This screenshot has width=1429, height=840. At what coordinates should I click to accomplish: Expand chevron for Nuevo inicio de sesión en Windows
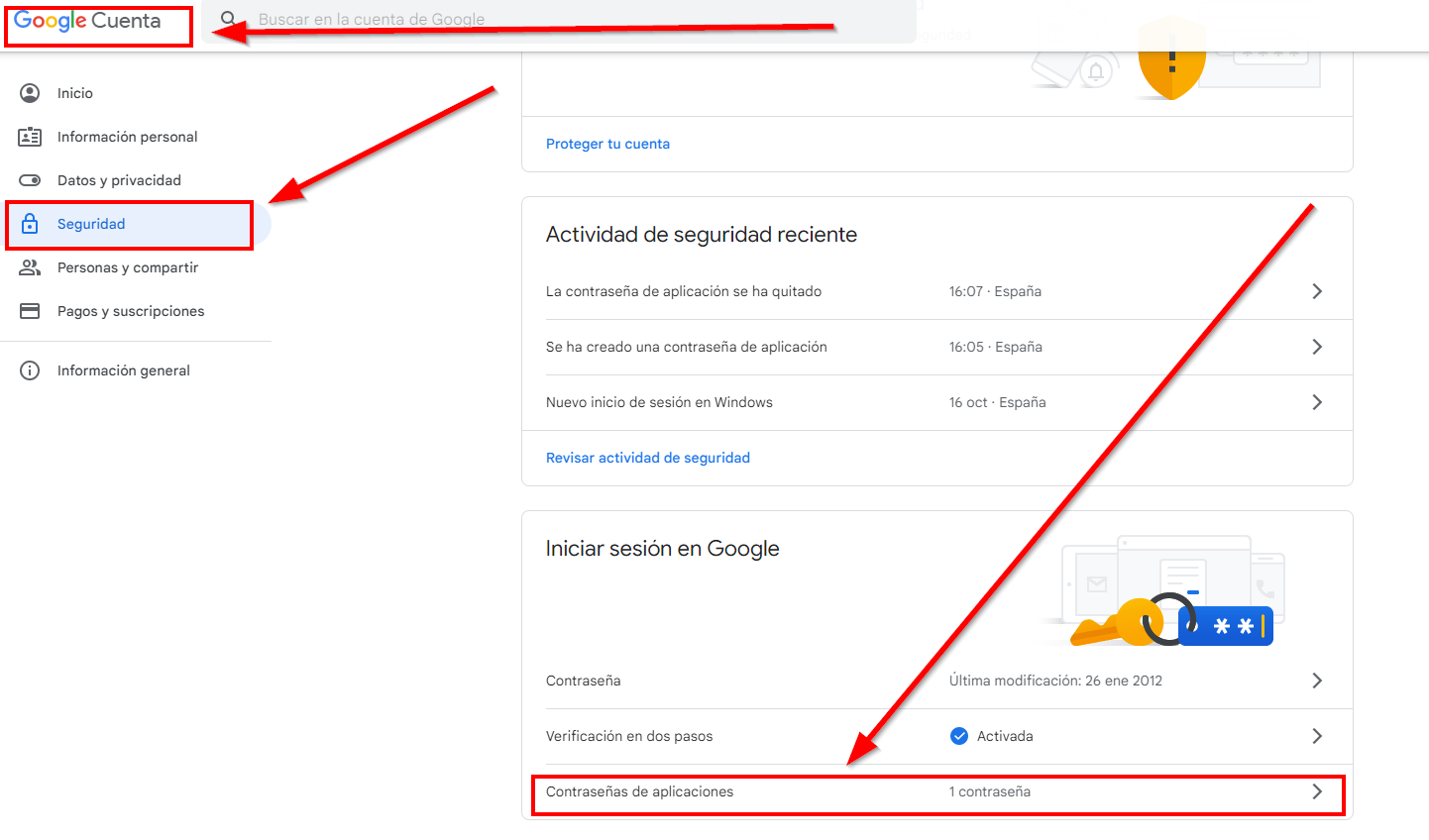1317,402
